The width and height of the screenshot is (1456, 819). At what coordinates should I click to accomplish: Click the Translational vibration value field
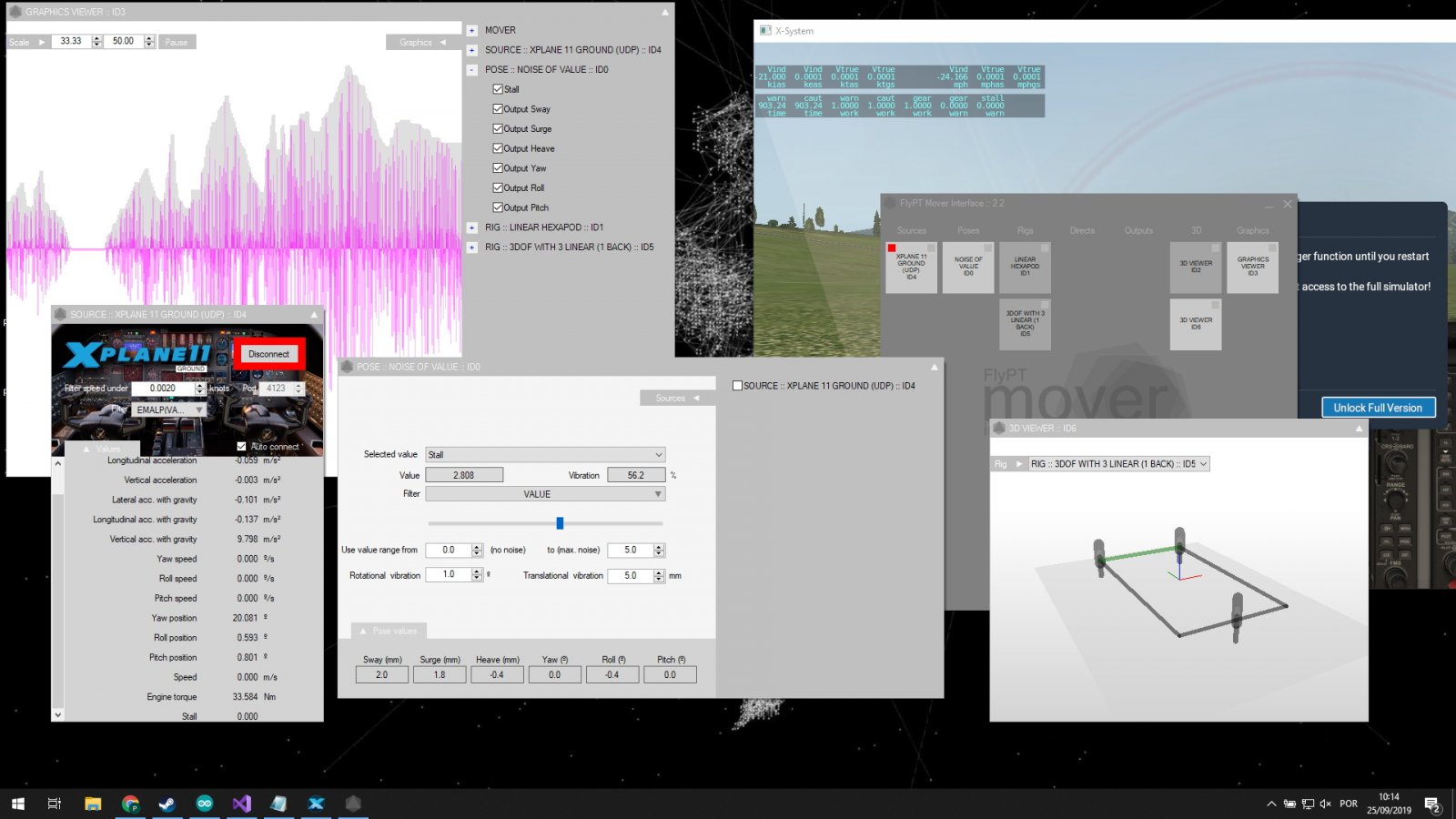coord(630,576)
